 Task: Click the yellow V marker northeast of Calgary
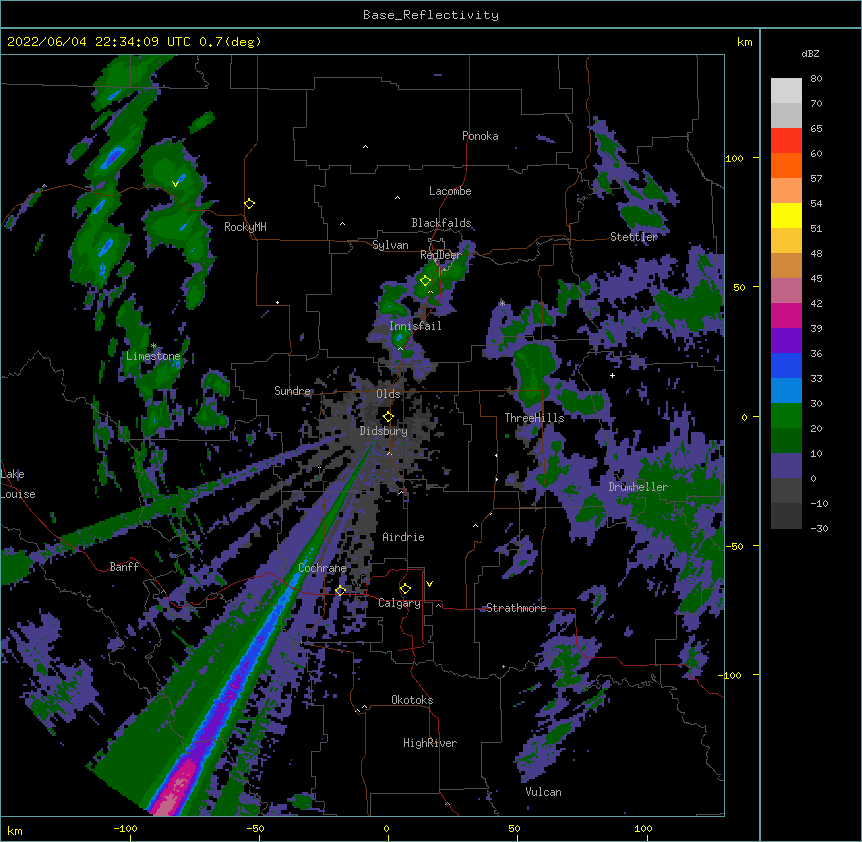(429, 584)
